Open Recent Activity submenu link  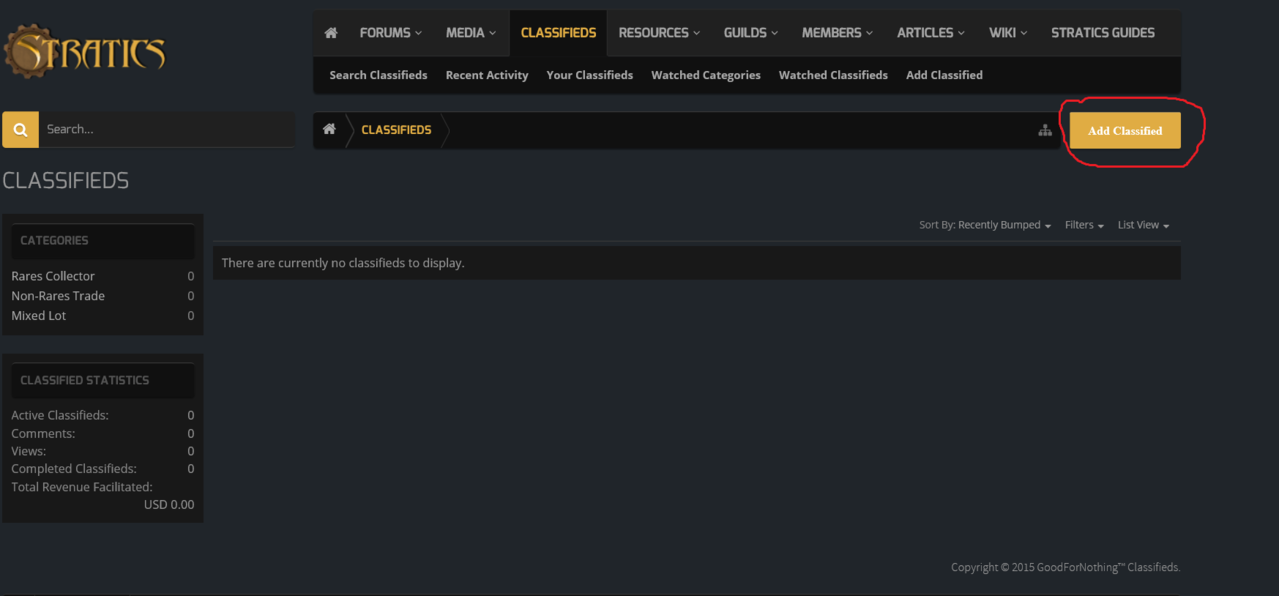[487, 75]
